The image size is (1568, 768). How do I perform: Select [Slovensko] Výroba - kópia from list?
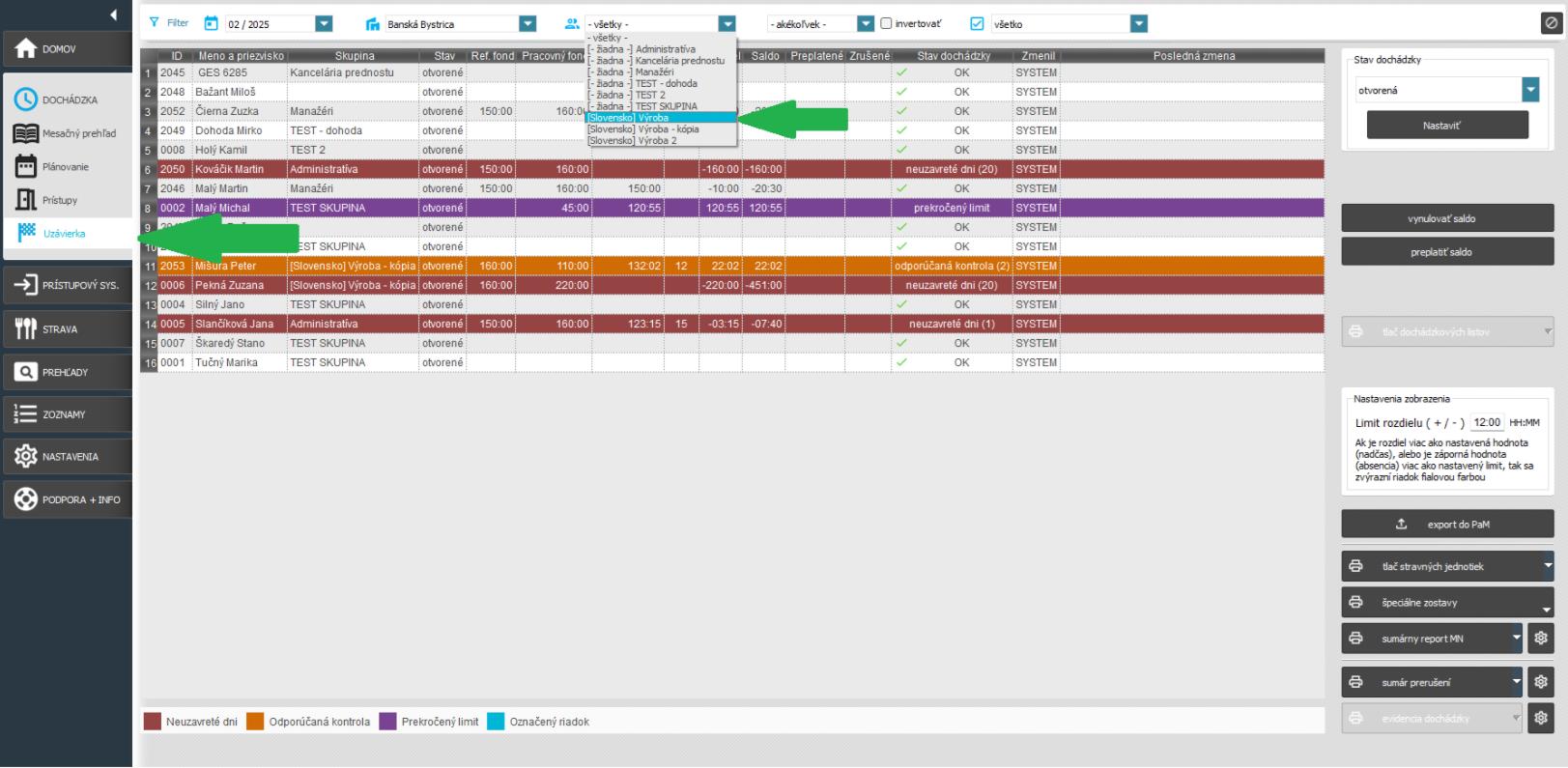point(642,129)
